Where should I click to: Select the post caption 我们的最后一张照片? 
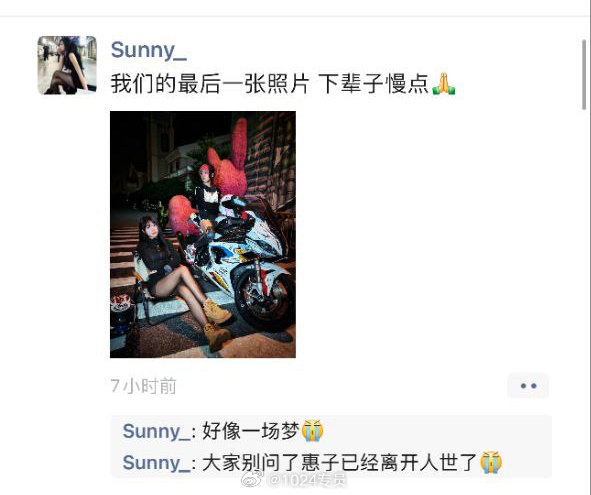click(x=210, y=83)
